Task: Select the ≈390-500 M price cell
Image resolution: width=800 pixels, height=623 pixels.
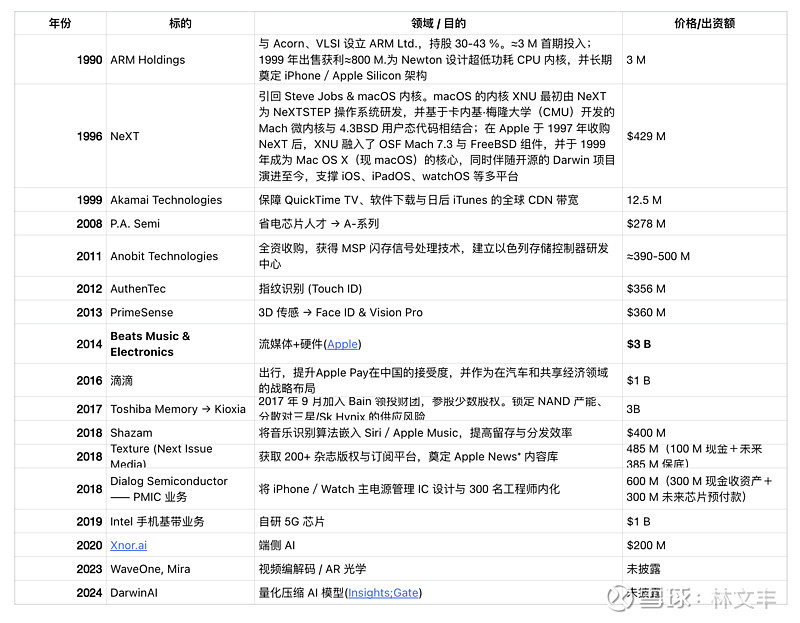Action: [705, 256]
